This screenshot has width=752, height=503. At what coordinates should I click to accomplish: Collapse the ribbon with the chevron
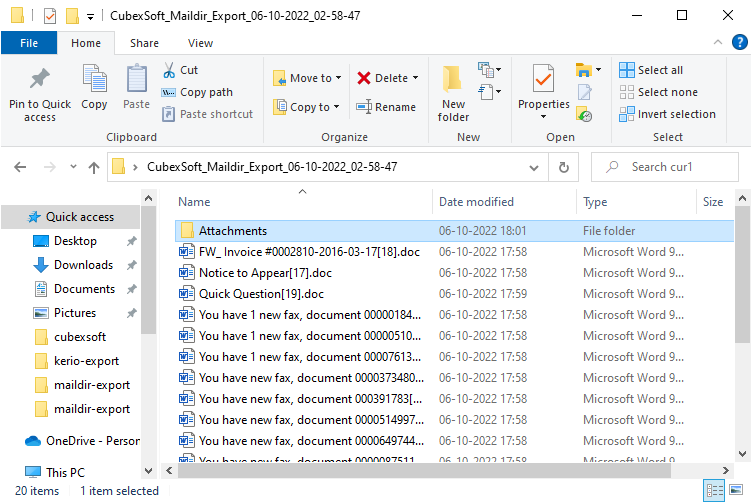[717, 42]
